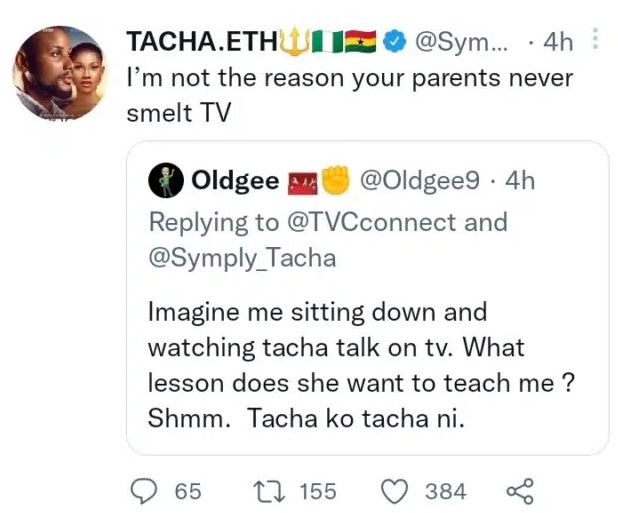Click the quoted tweet's 4h timestamp
This screenshot has height=513, width=618.
(x=521, y=182)
